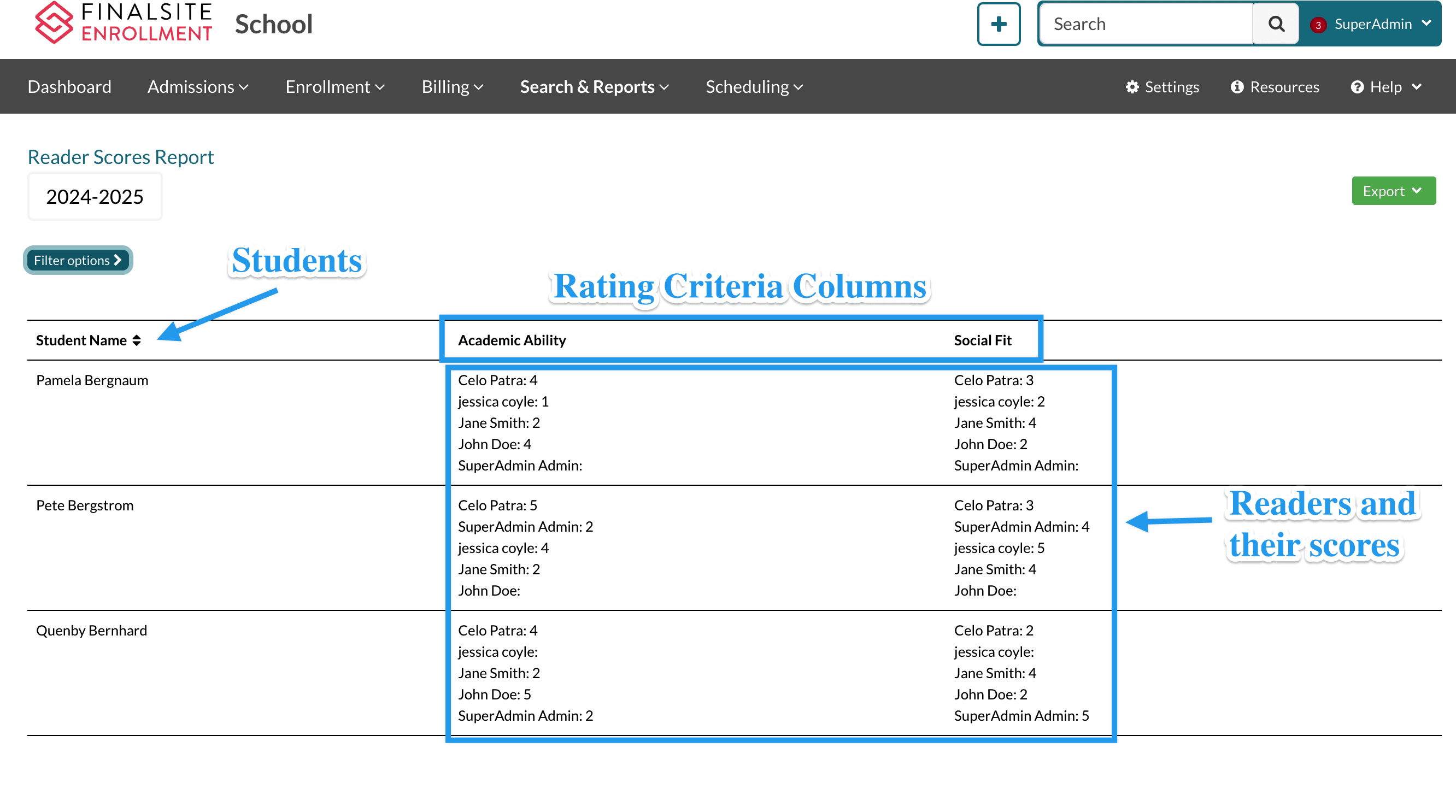
Task: Click the SuperAdmin user avatar icon
Action: point(1318,24)
